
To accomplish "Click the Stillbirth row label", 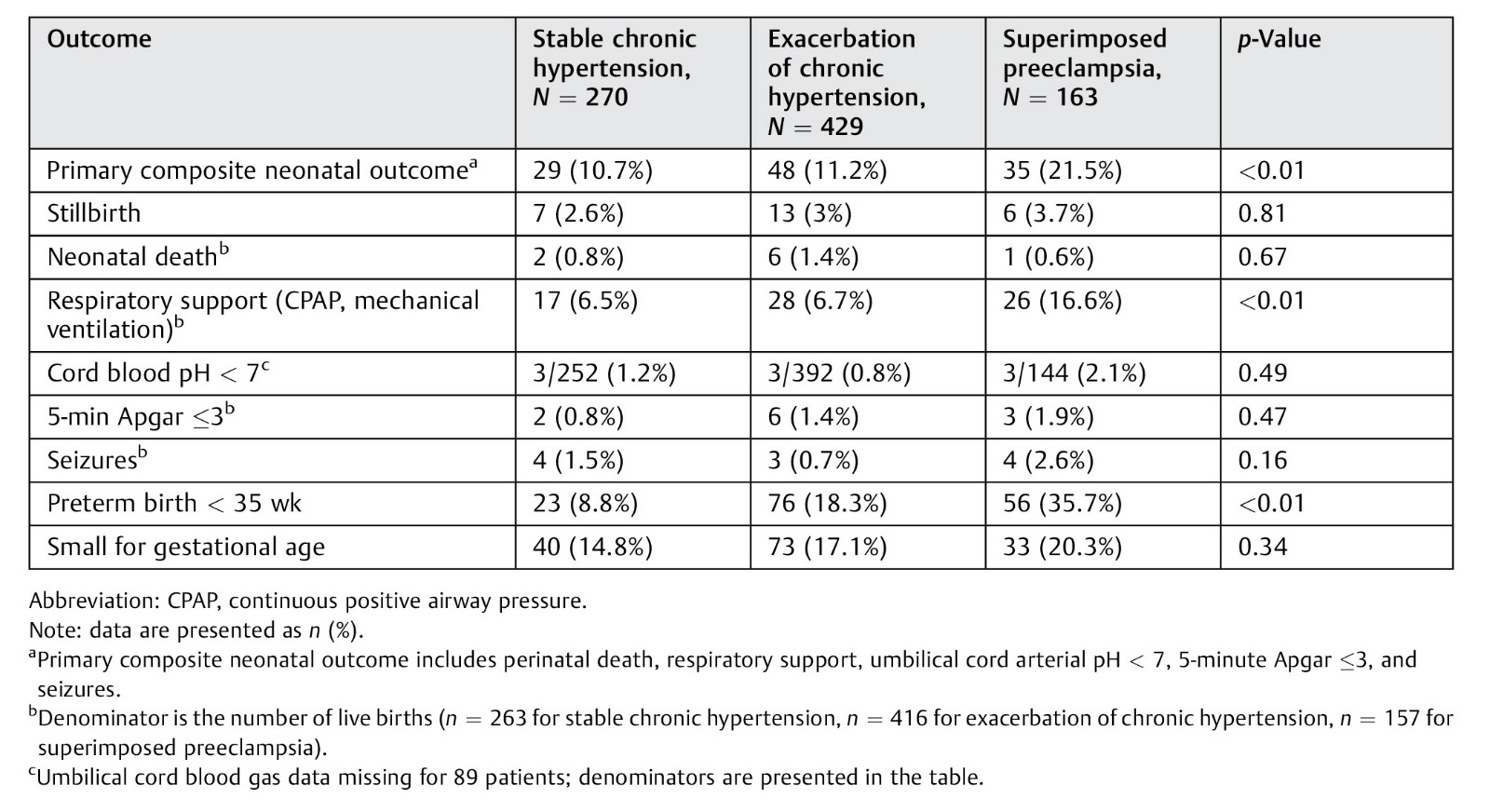I will [93, 213].
